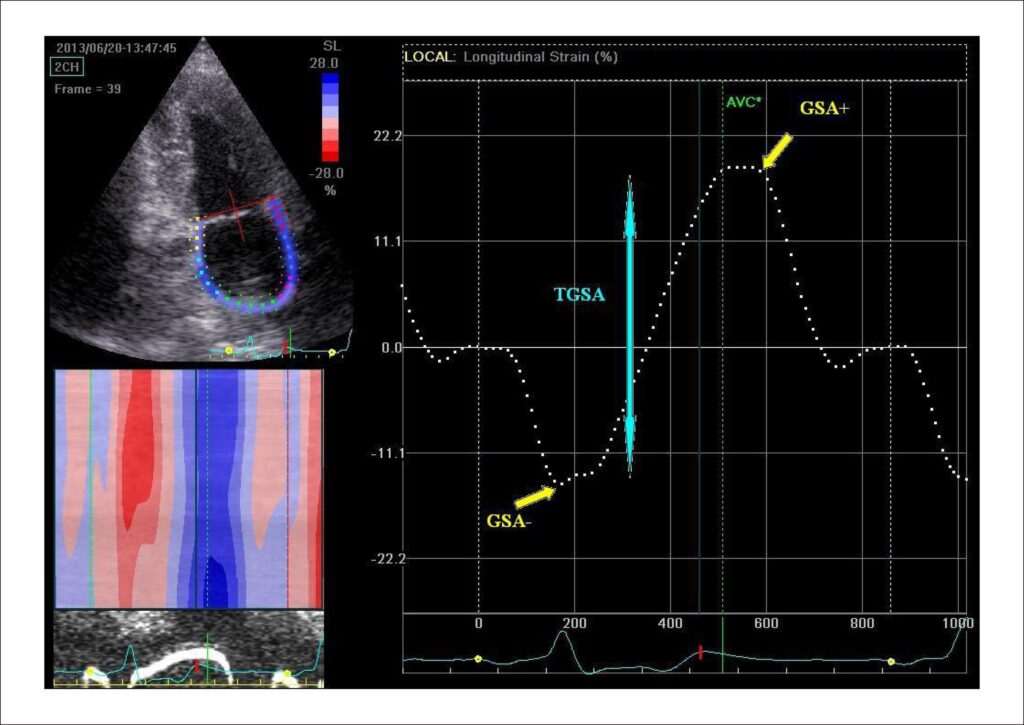1024x725 pixels.
Task: Click the M-mode strip below color map
Action: click(189, 649)
